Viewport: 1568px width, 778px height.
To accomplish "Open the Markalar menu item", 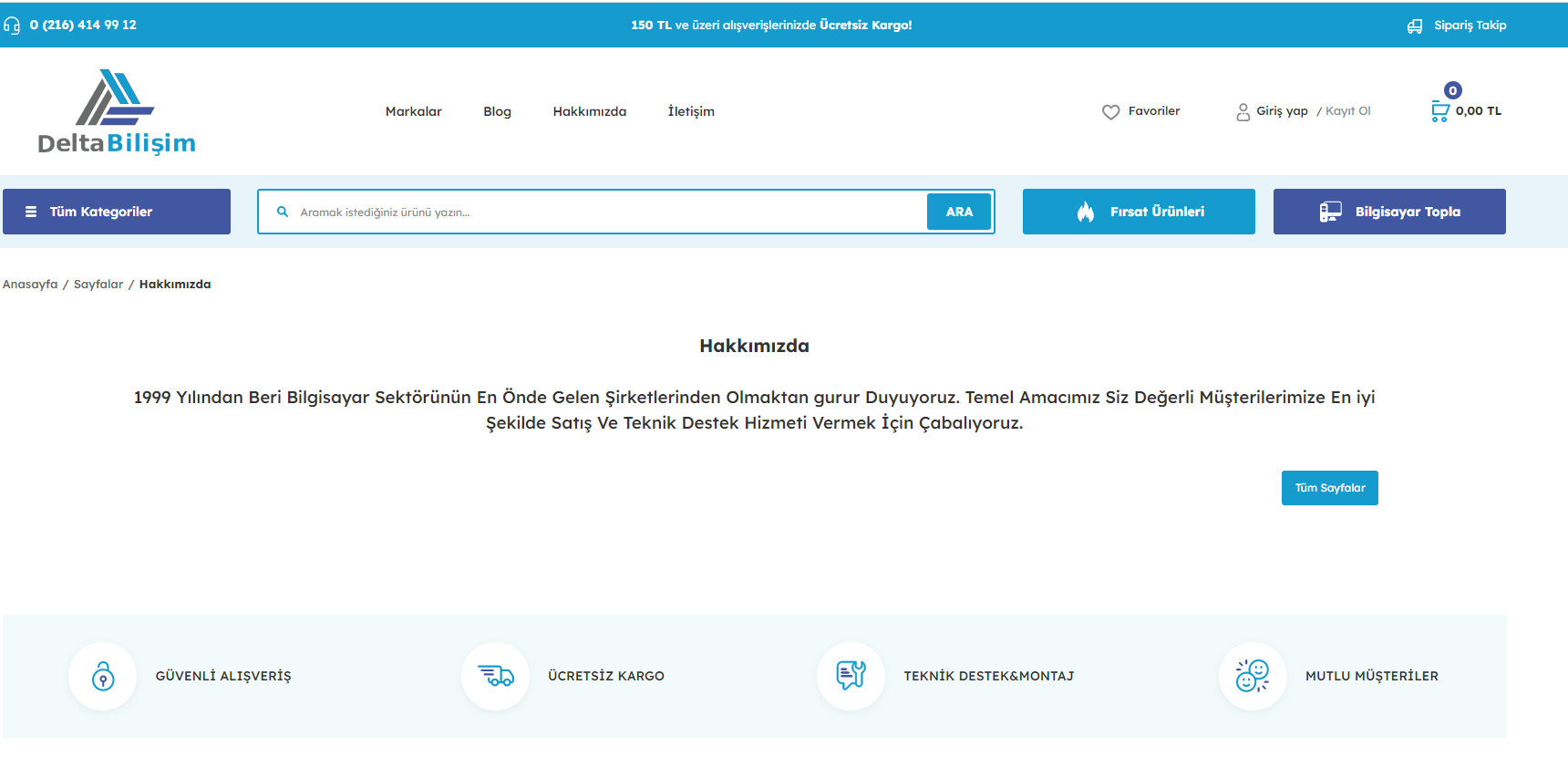I will 413,111.
